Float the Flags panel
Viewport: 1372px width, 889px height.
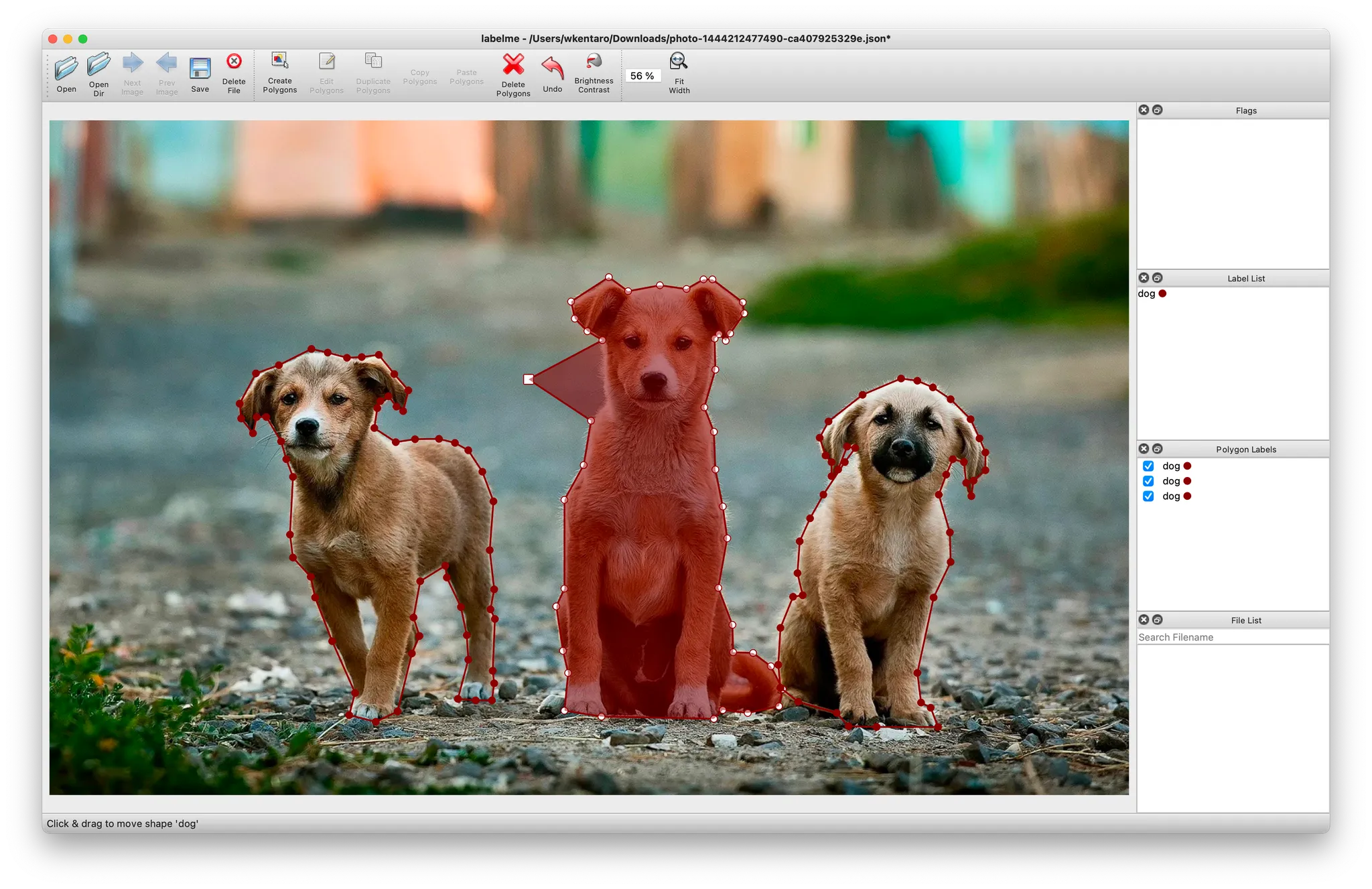tap(1158, 110)
